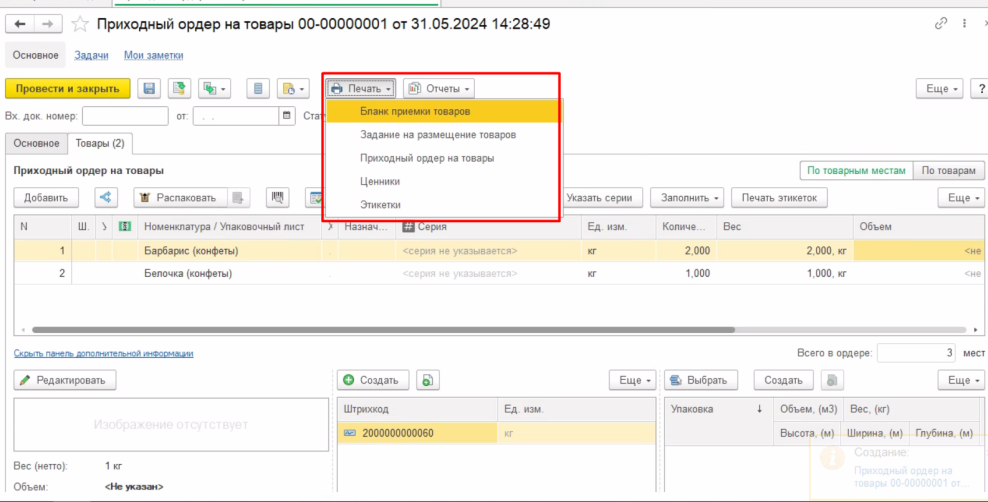This screenshot has height=502, width=988.
Task: Click the barcode scanner icon in the goods toolbar
Action: [x=279, y=198]
